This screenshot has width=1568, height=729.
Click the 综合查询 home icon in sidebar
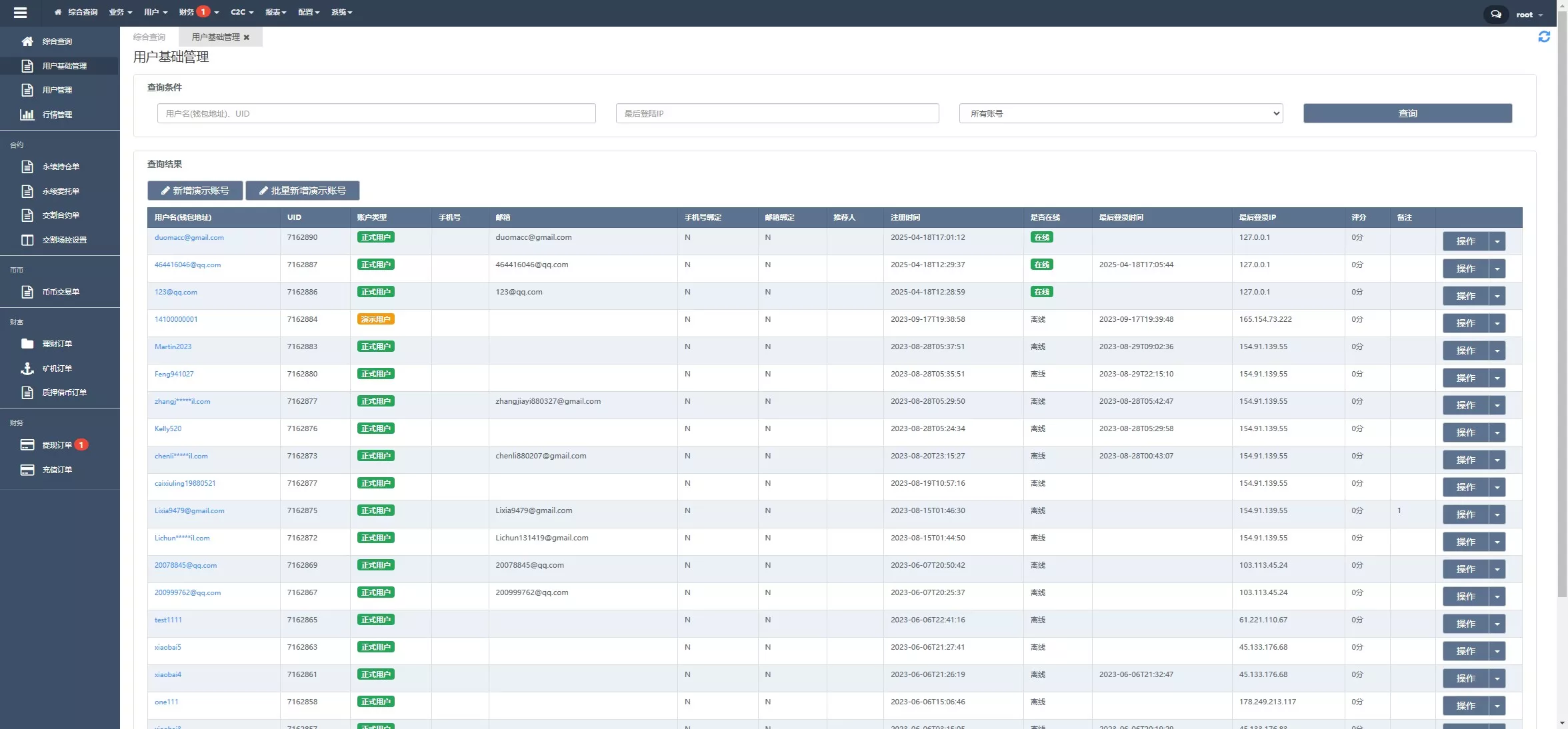coord(27,41)
